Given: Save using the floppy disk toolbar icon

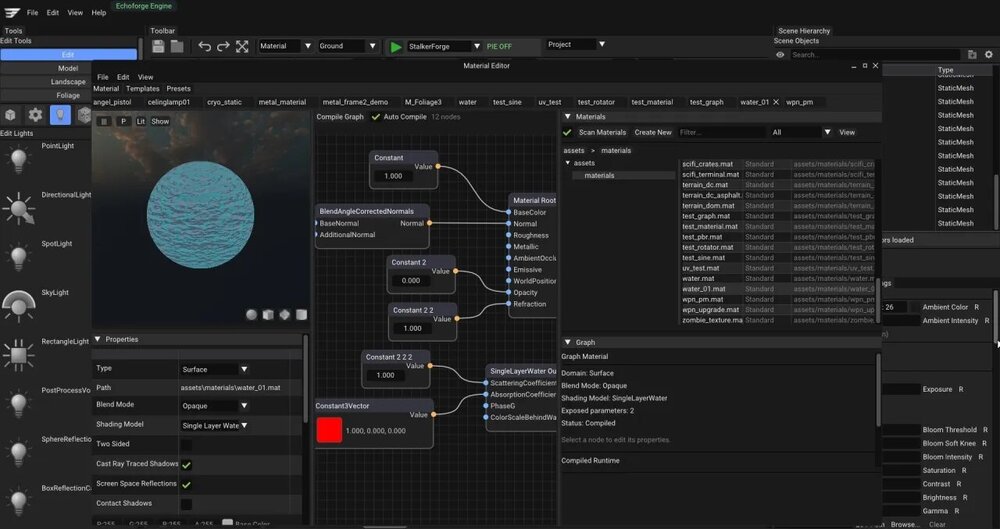Looking at the screenshot, I should pos(158,46).
